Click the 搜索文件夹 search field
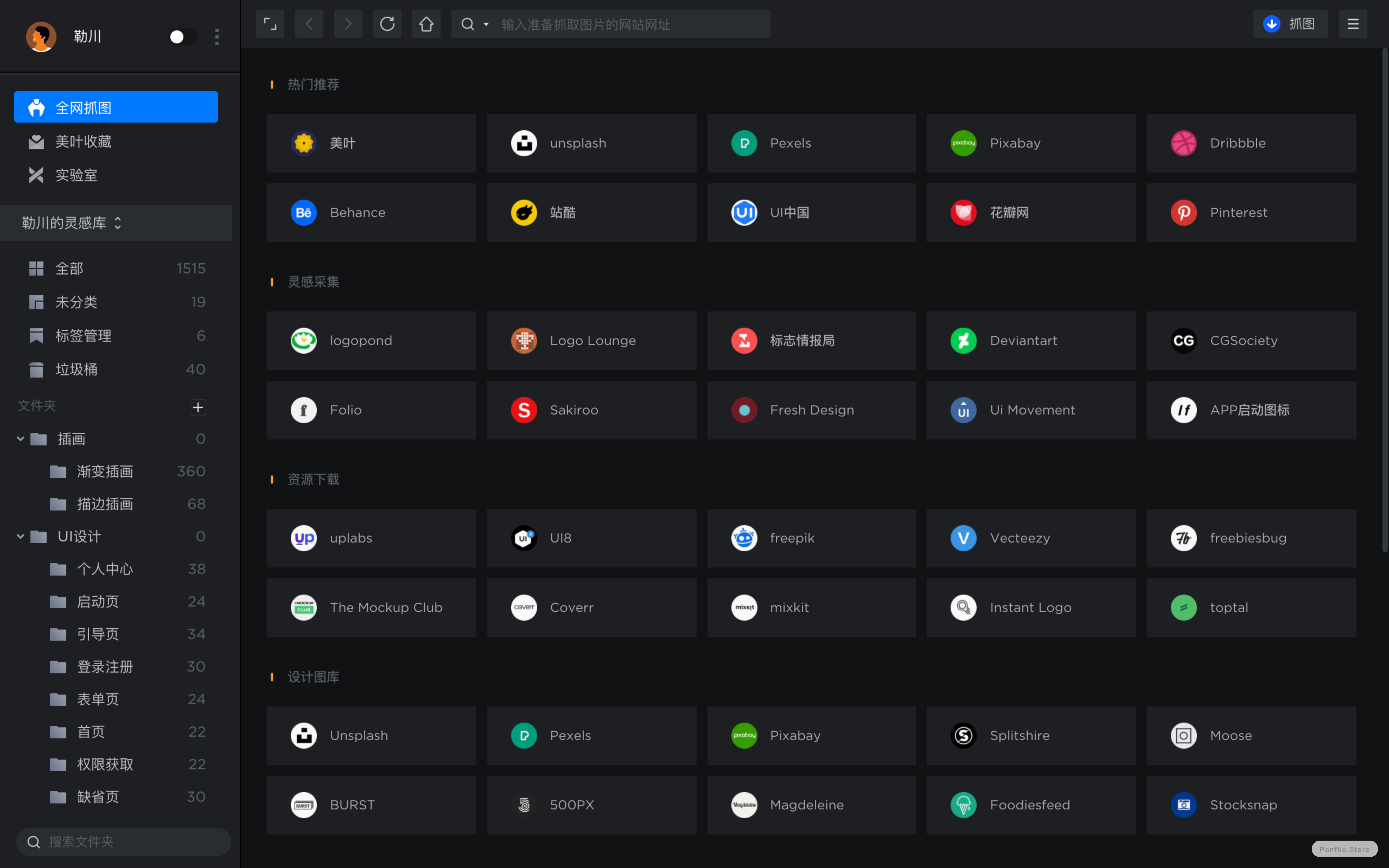This screenshot has width=1389, height=868. pyautogui.click(x=123, y=842)
